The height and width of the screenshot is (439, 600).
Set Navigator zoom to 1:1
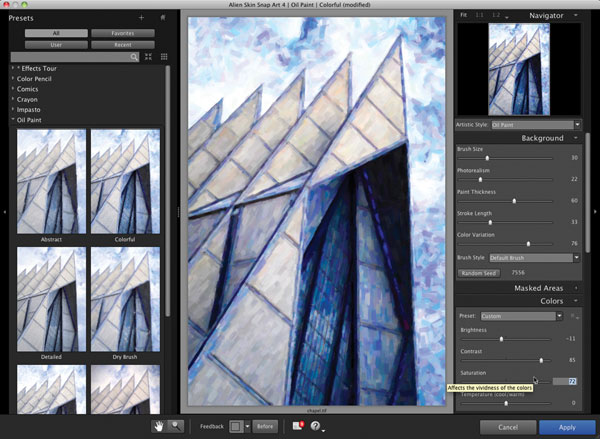(x=479, y=15)
